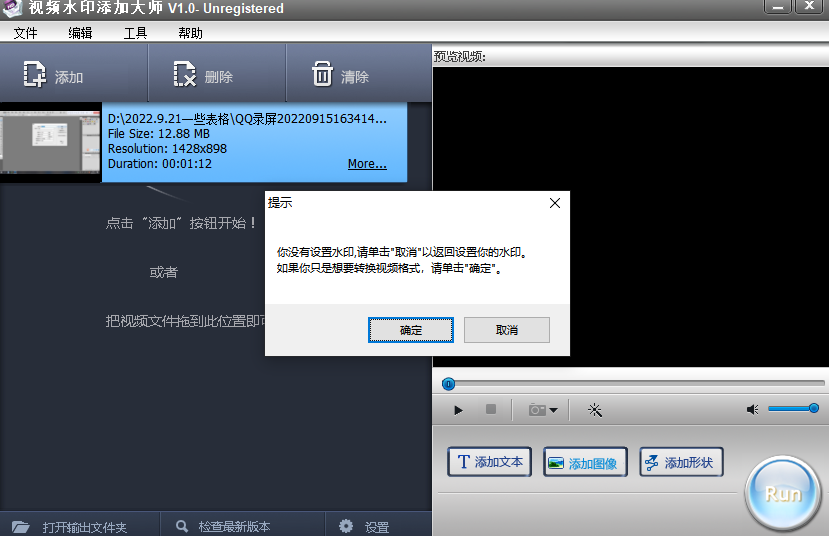Viewport: 829px width, 536px height.
Task: Open the 帮助 menu
Action: (x=190, y=33)
